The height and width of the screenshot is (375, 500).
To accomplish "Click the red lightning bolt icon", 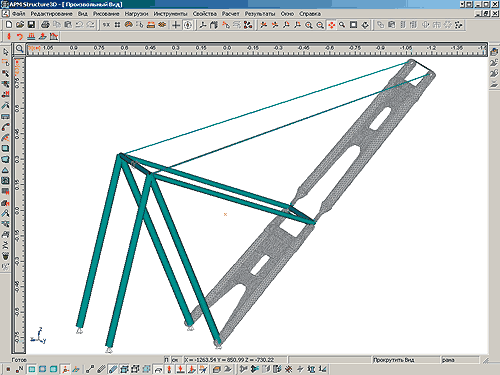I will (x=9, y=36).
